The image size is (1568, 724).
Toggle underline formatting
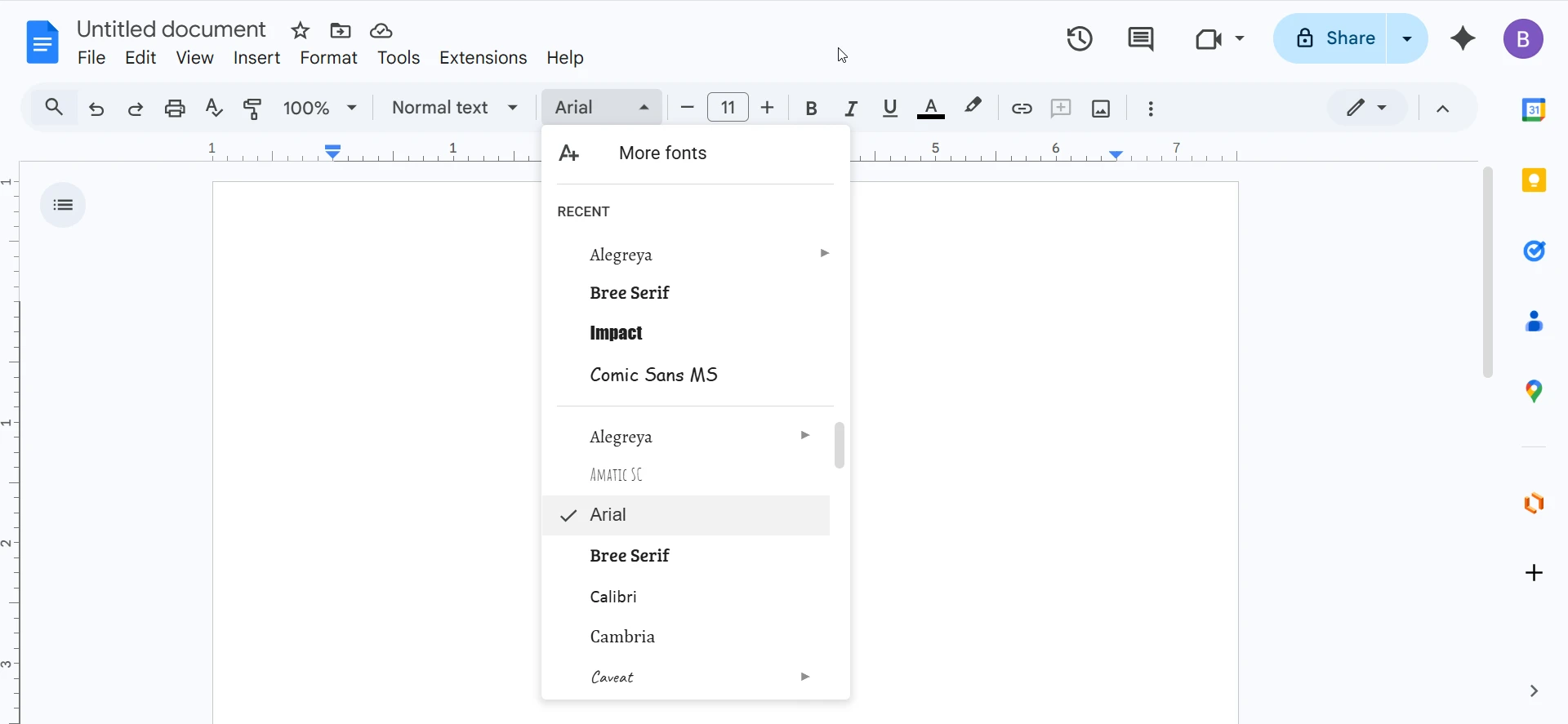click(890, 108)
